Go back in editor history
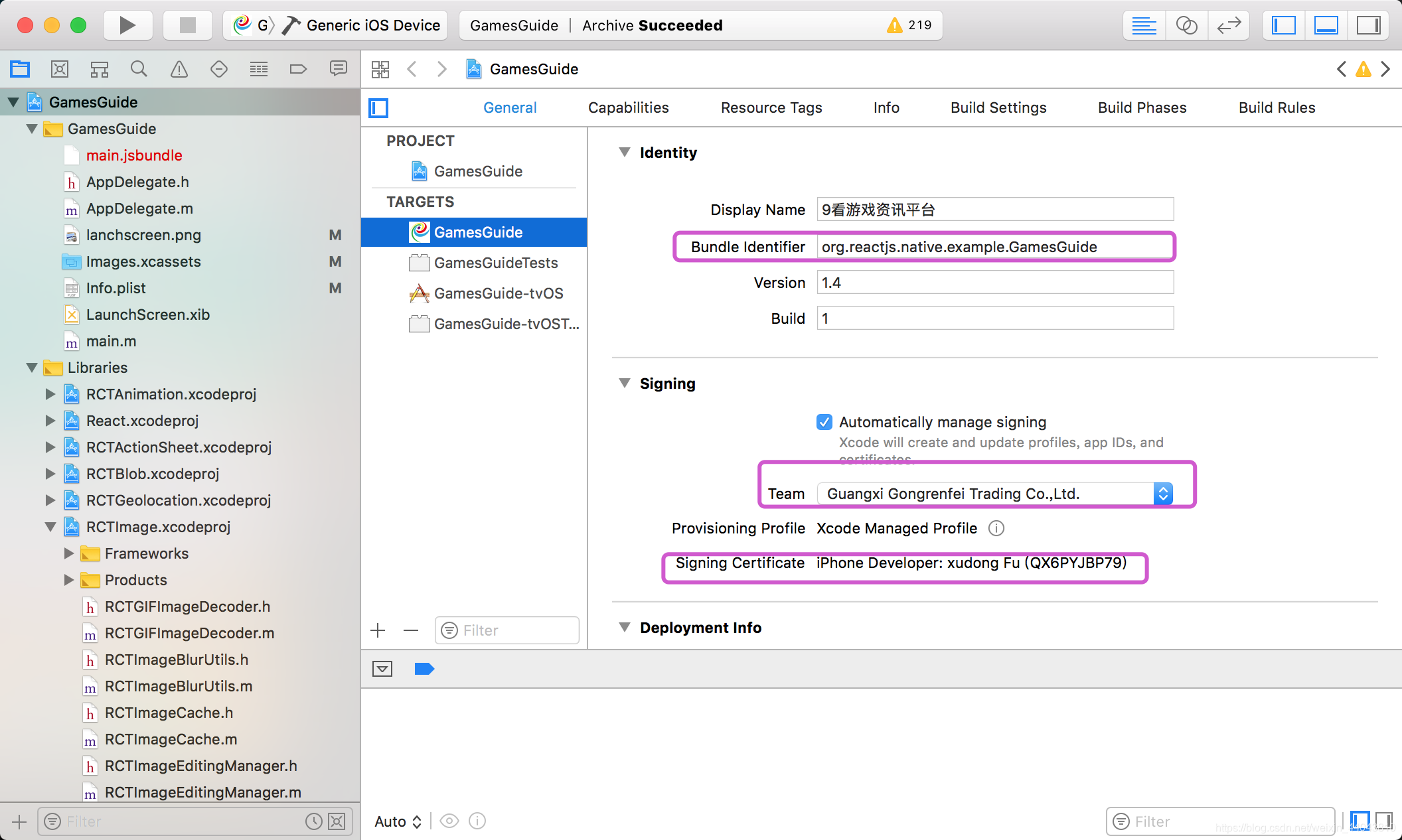The width and height of the screenshot is (1402, 840). coord(412,69)
